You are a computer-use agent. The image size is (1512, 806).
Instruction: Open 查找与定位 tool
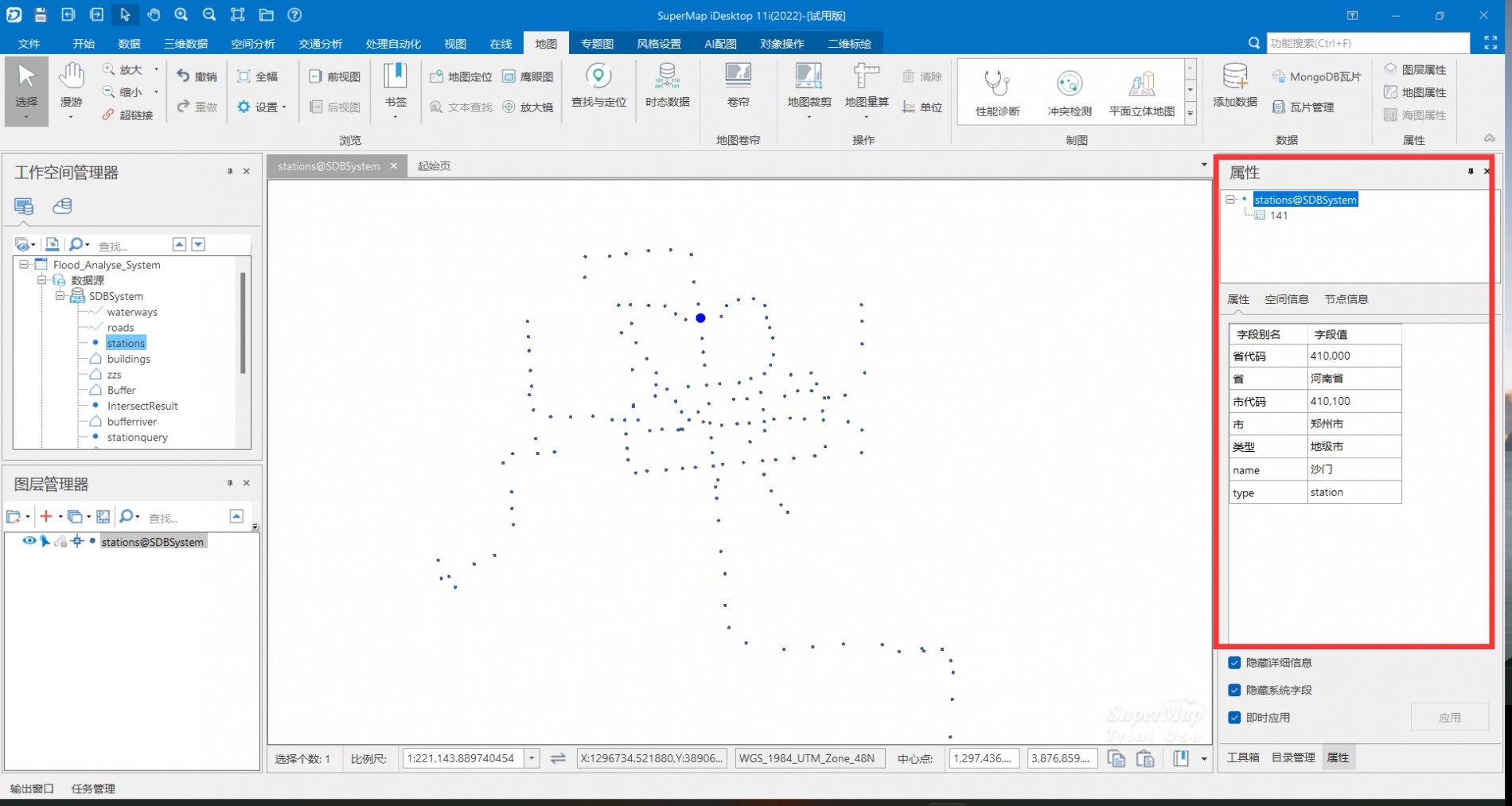[x=598, y=86]
